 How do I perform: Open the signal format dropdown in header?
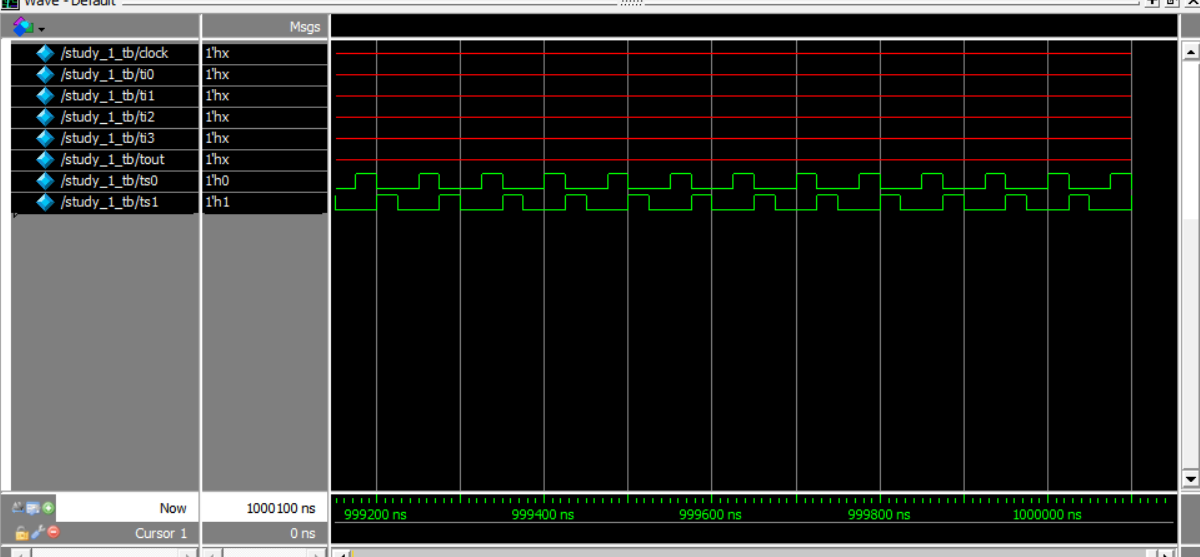(40, 28)
